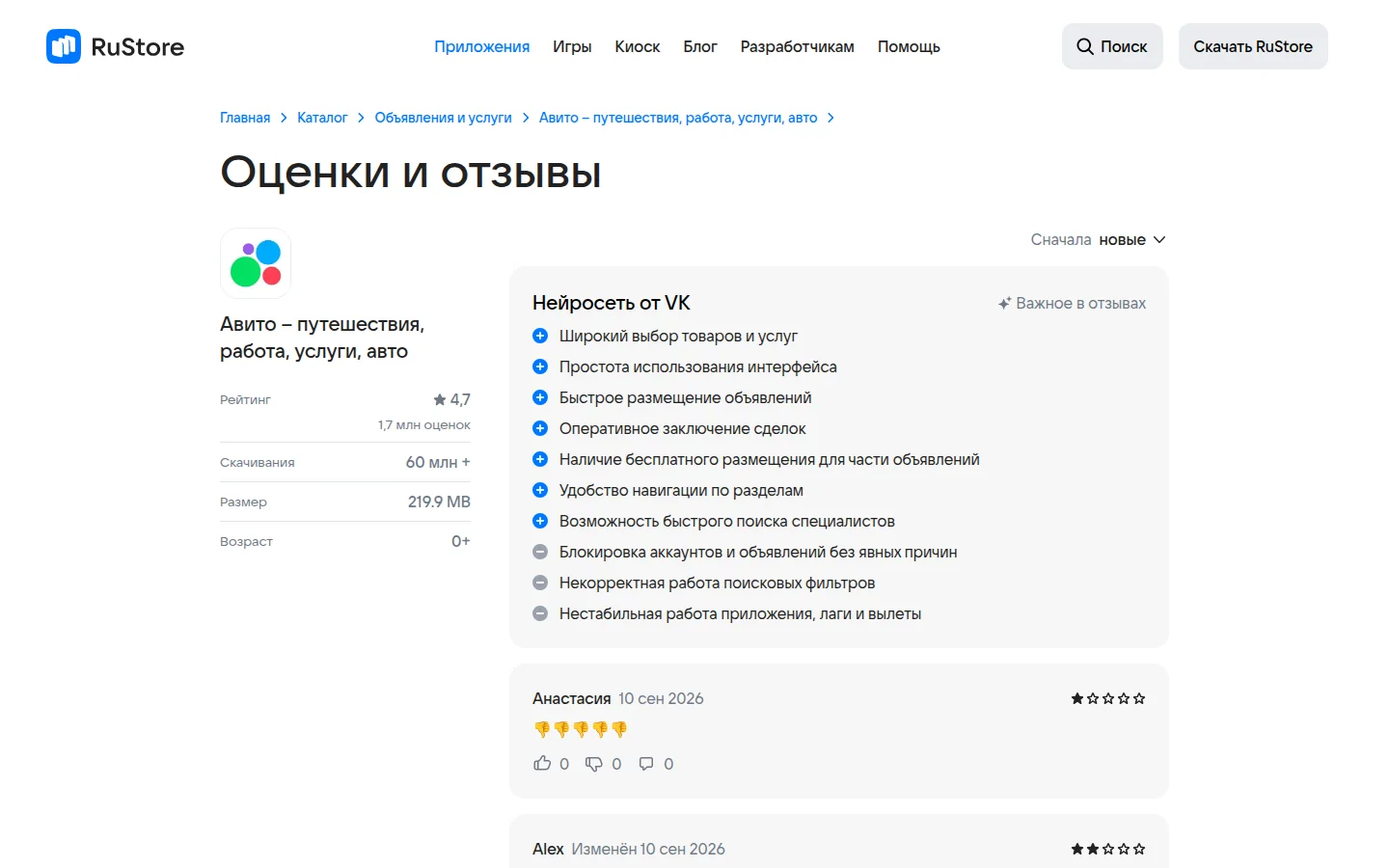Click the thumbs-down emoji review text
This screenshot has width=1389, height=868.
[581, 729]
